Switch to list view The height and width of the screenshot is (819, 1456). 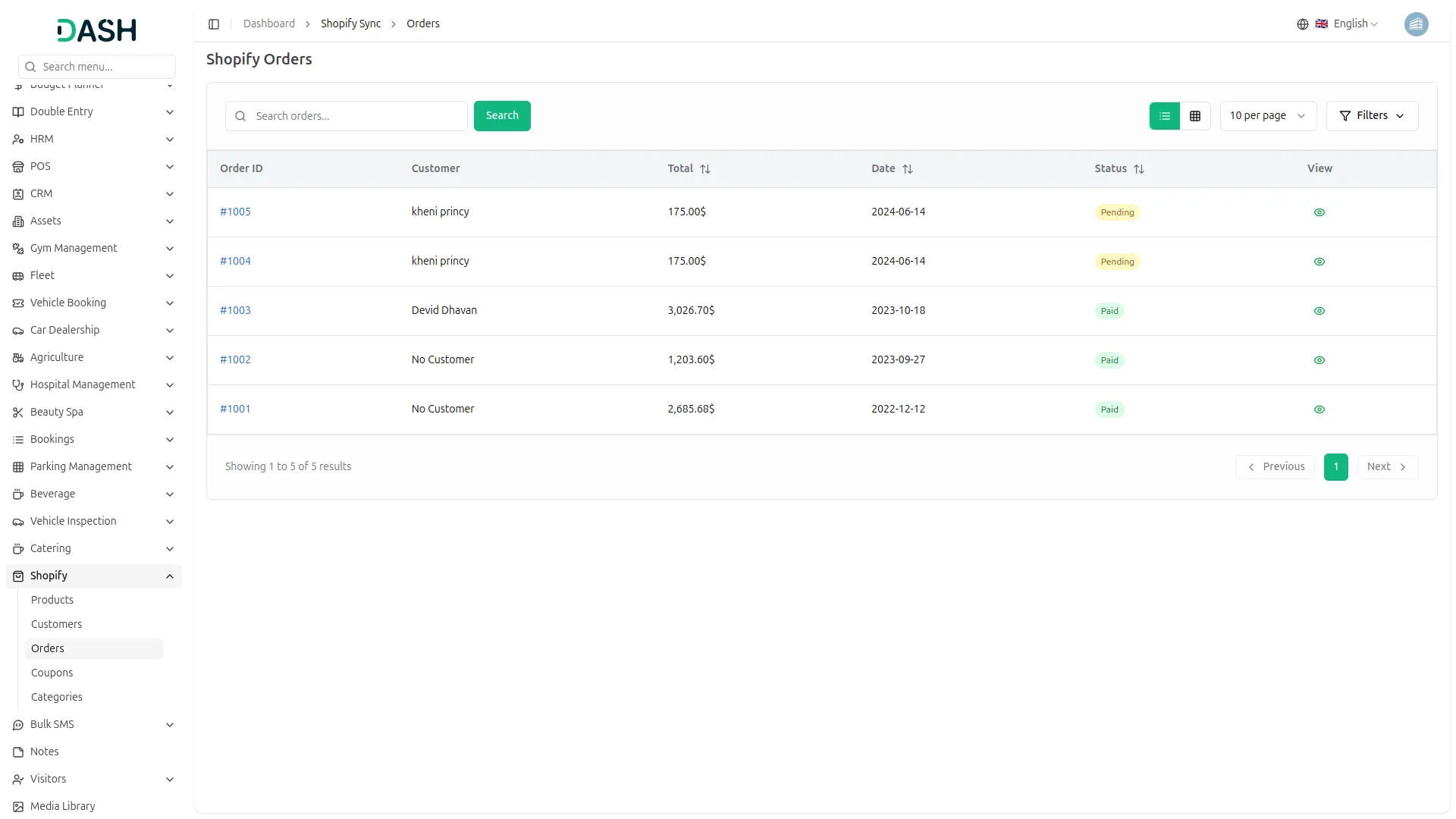1165,116
